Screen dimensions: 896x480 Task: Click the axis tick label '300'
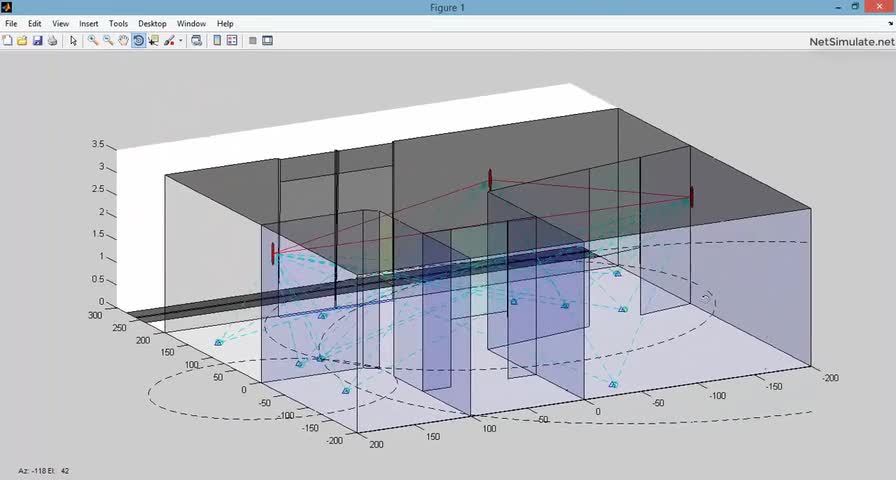point(95,315)
